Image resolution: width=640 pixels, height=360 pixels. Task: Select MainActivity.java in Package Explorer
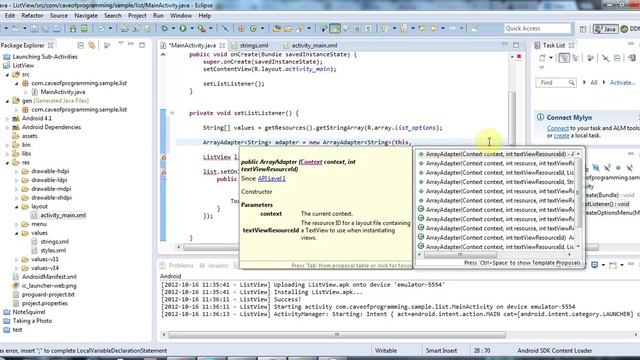(62, 92)
